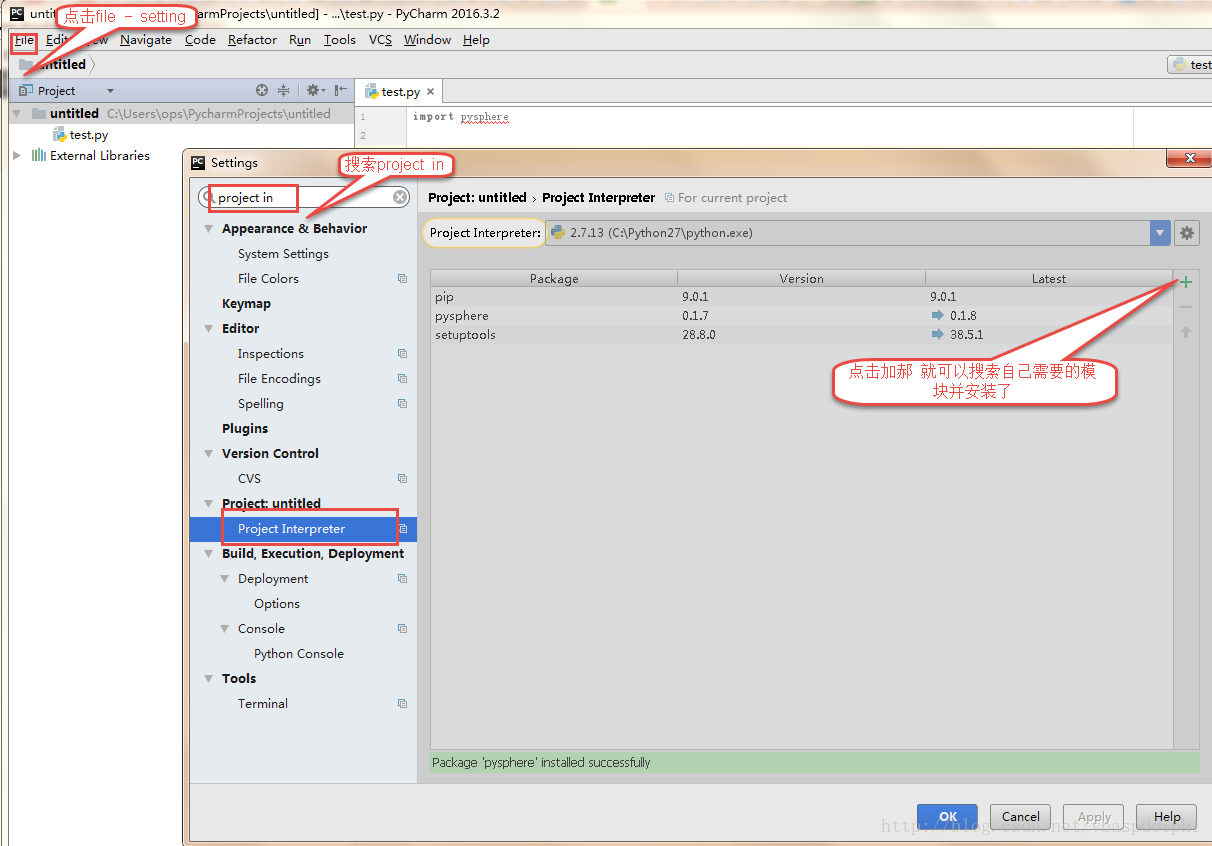Open the Code menu
This screenshot has width=1212, height=846.
pos(200,40)
